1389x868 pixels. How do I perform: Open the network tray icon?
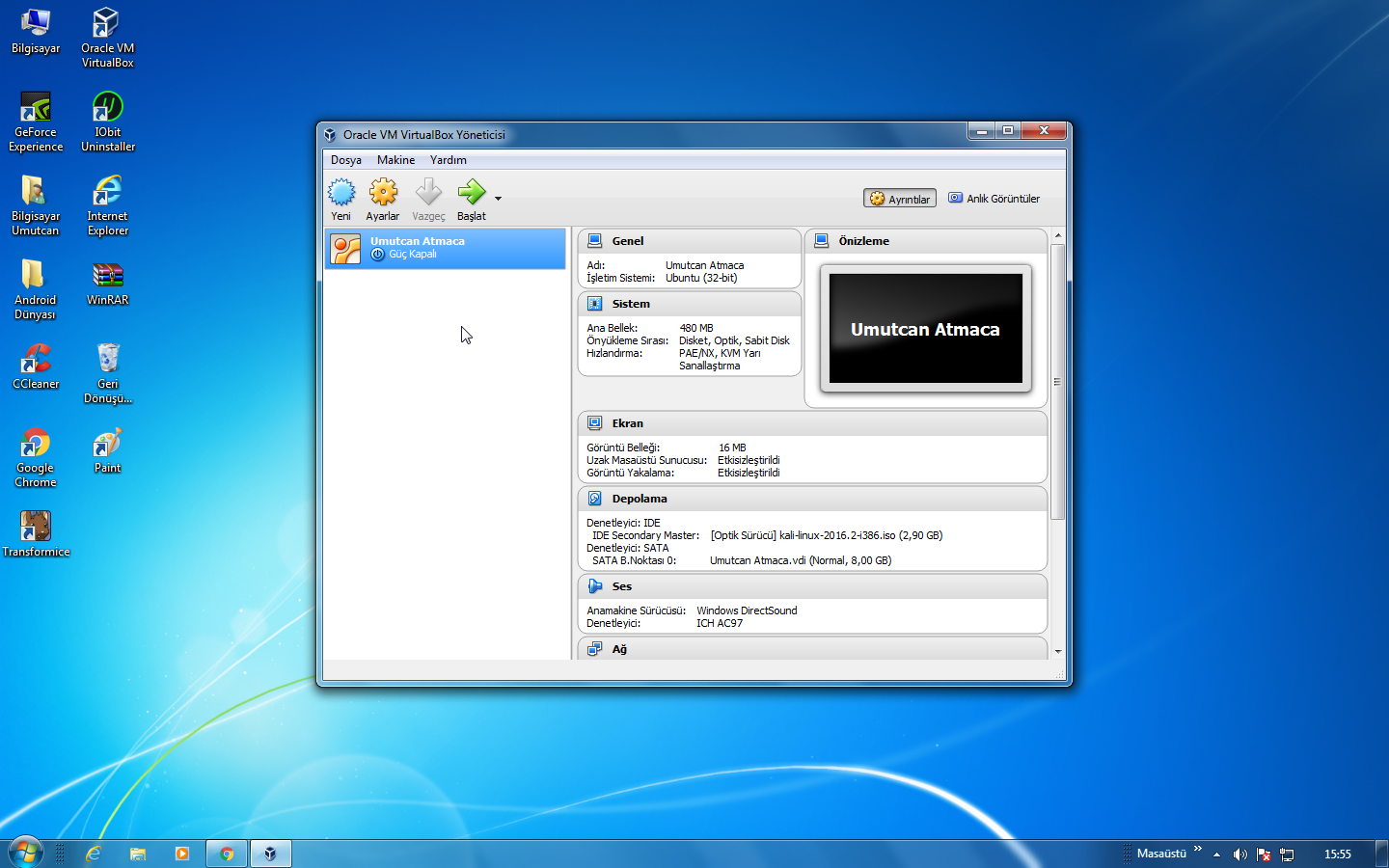[x=1287, y=854]
